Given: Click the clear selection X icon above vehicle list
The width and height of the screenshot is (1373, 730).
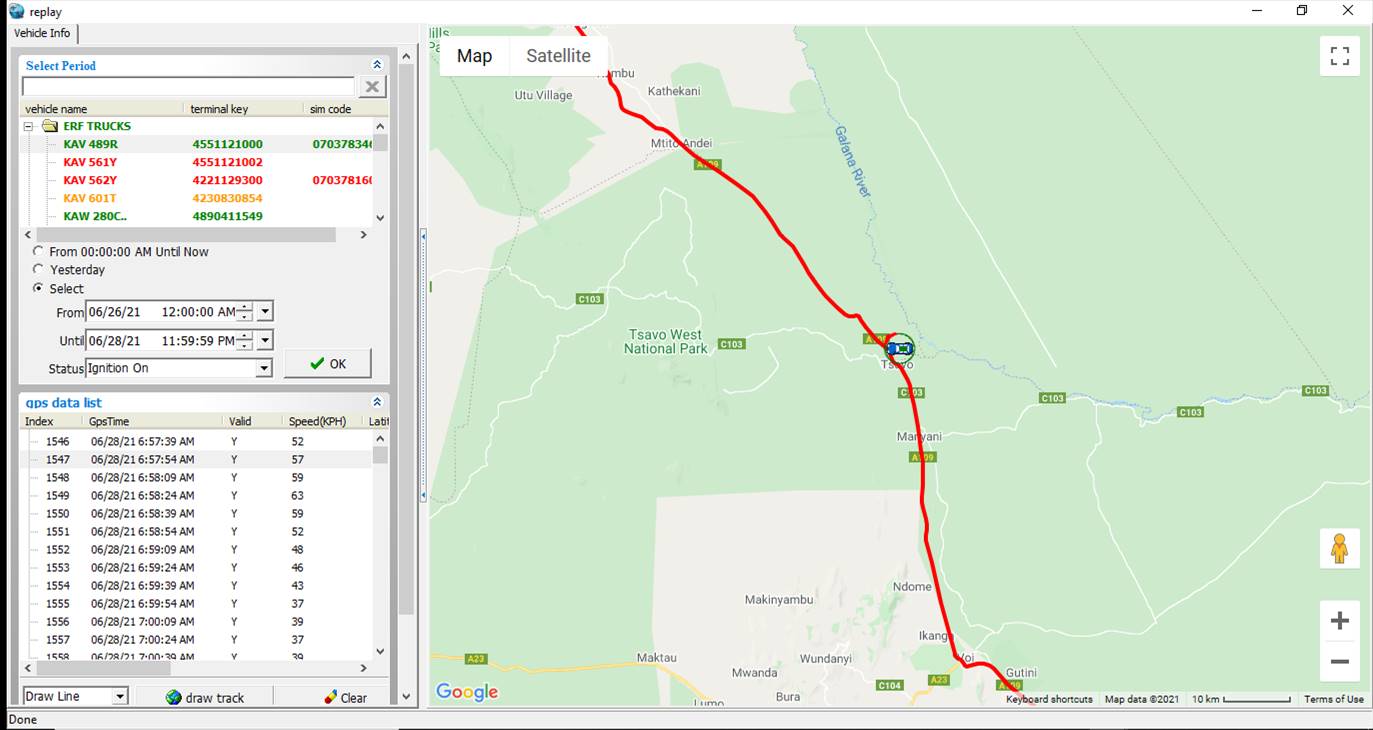Looking at the screenshot, I should (371, 86).
